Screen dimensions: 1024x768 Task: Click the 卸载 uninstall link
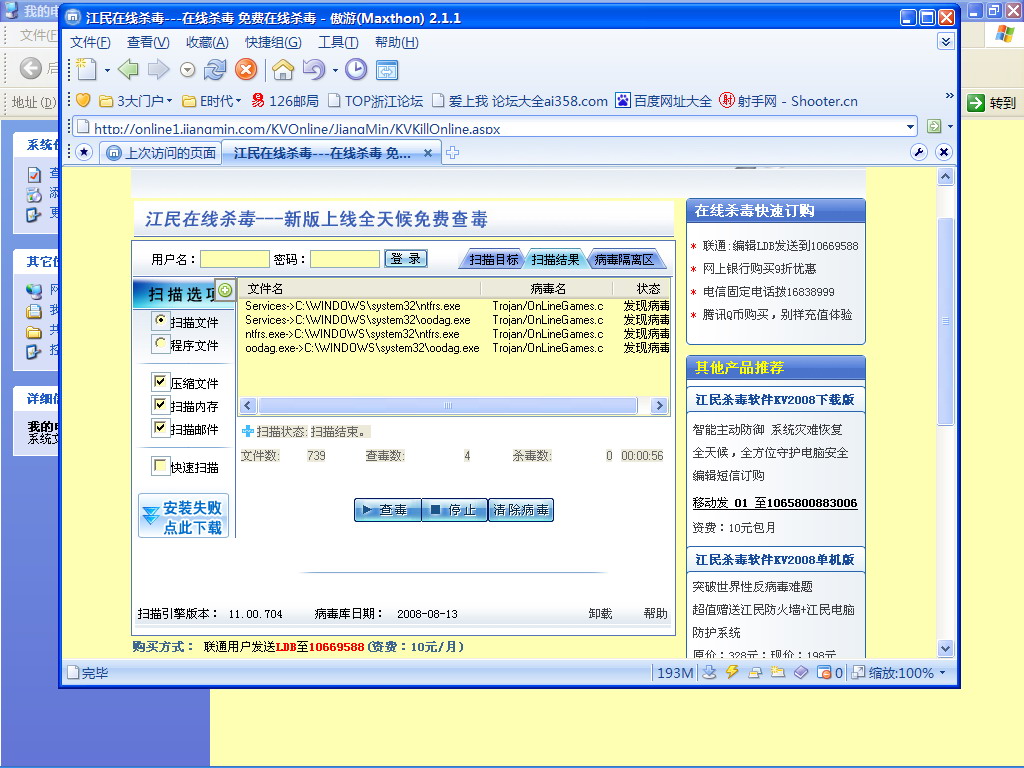pos(600,613)
